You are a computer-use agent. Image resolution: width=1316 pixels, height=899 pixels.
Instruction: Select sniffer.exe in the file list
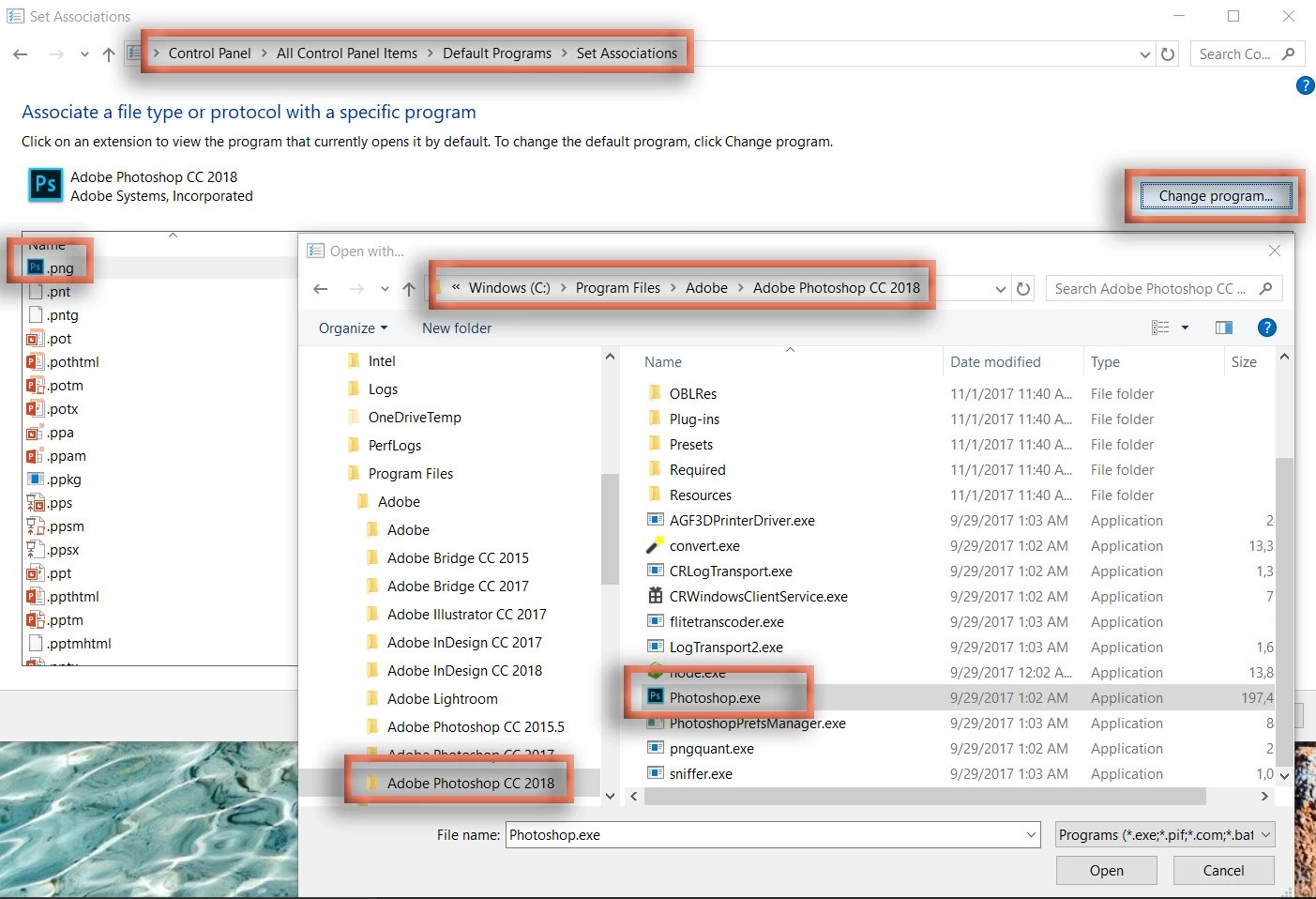point(701,773)
